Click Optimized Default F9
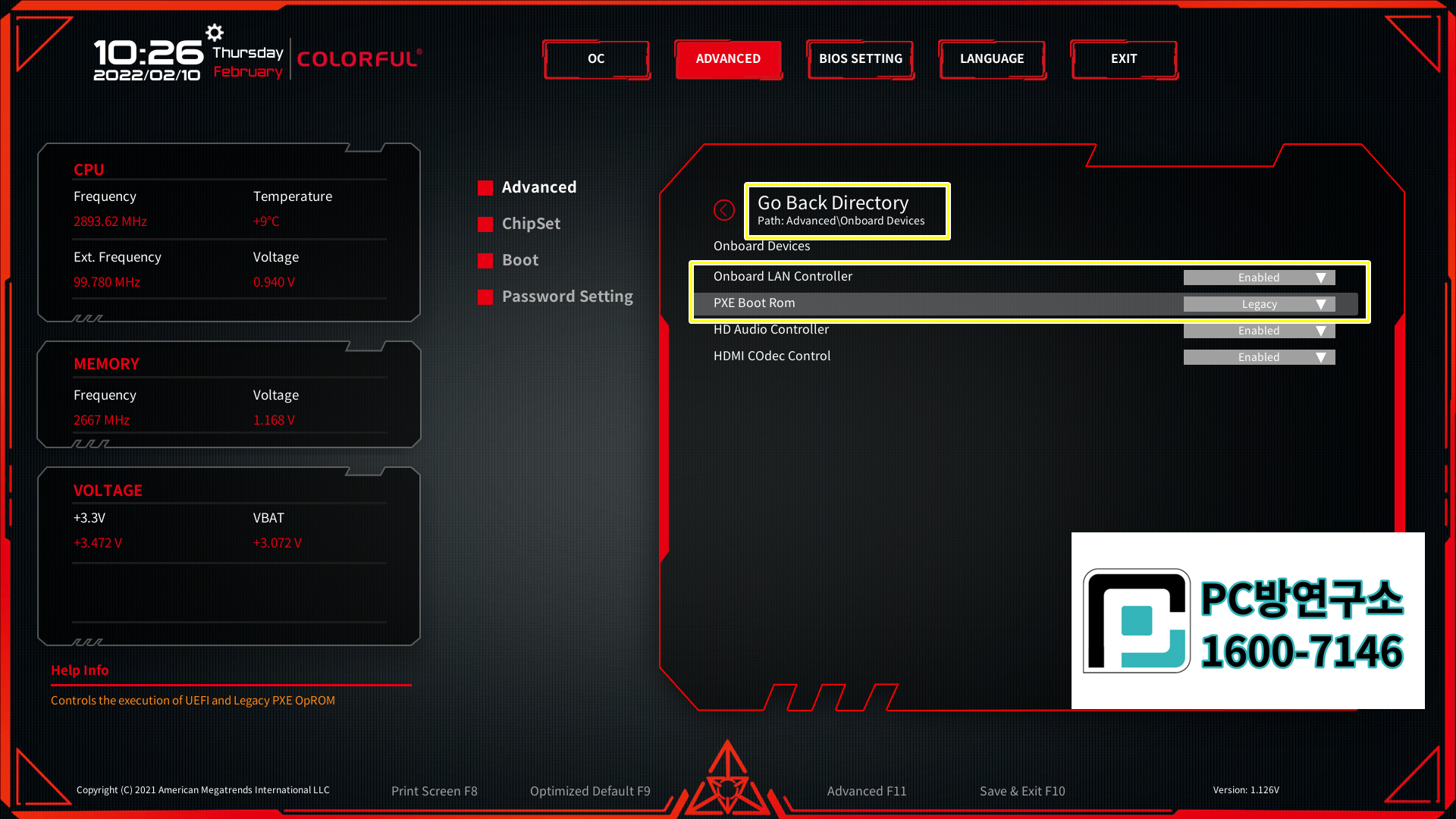 pyautogui.click(x=590, y=791)
